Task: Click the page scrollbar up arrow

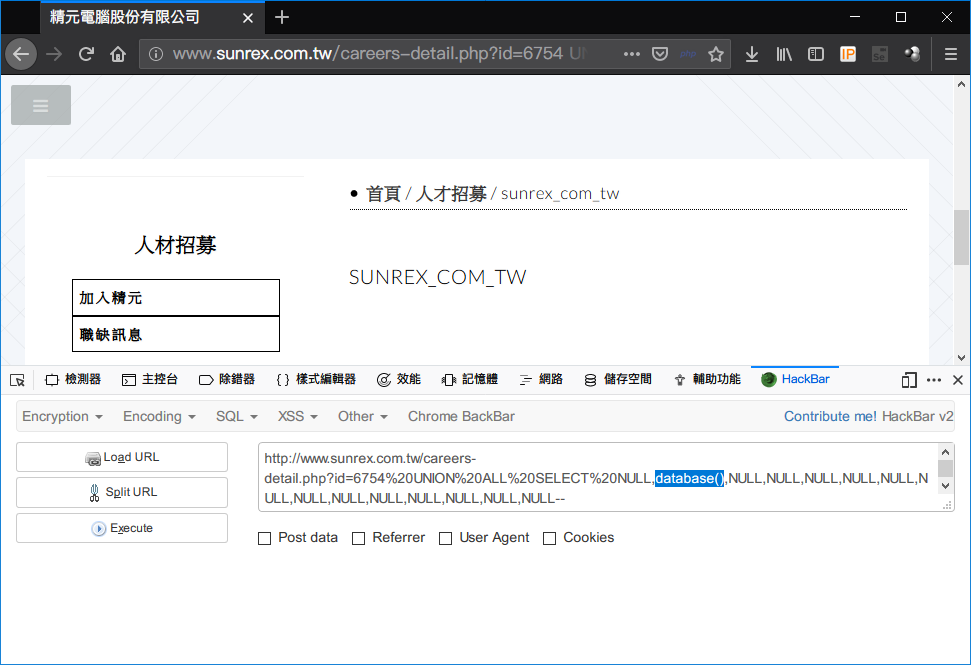Action: click(961, 84)
